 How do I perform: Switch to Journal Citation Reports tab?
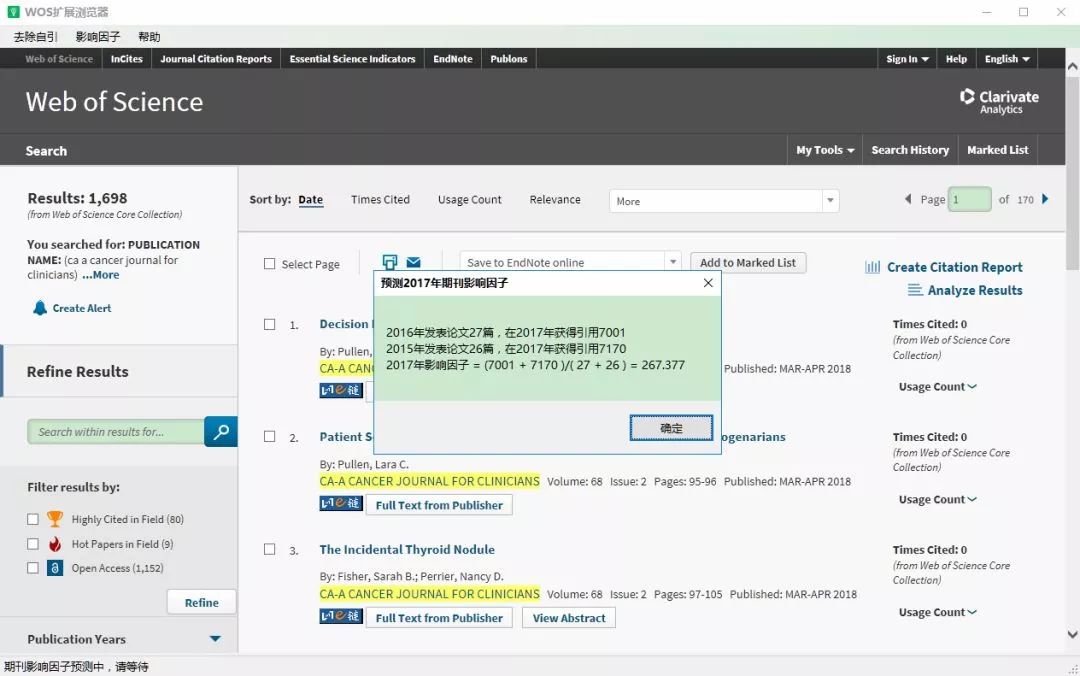(216, 59)
